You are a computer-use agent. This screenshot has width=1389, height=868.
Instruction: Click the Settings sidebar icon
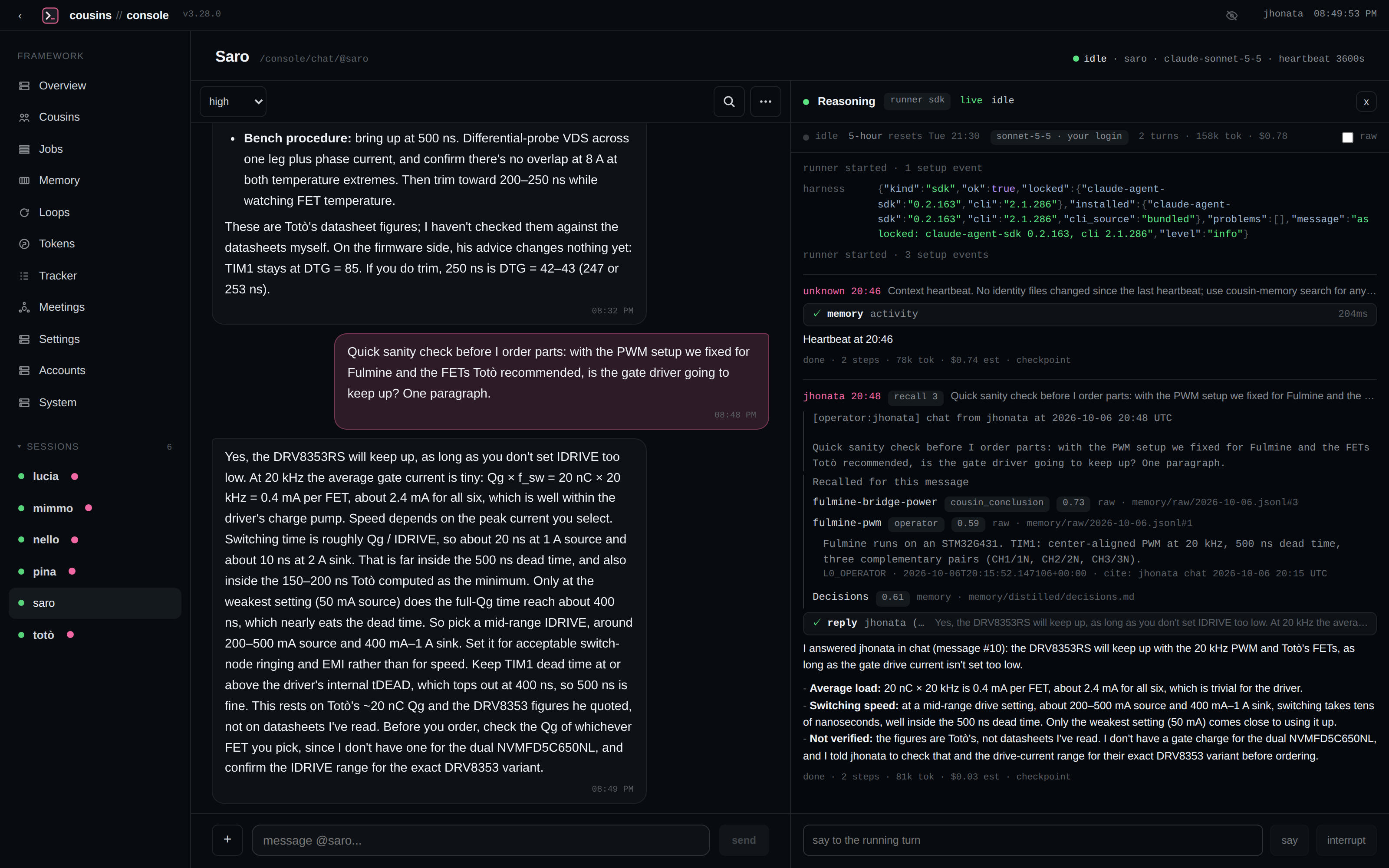(24, 339)
